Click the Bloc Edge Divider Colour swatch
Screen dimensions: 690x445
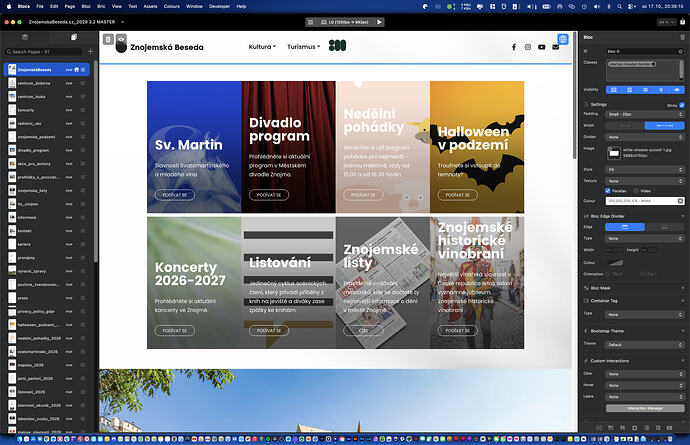click(x=615, y=263)
